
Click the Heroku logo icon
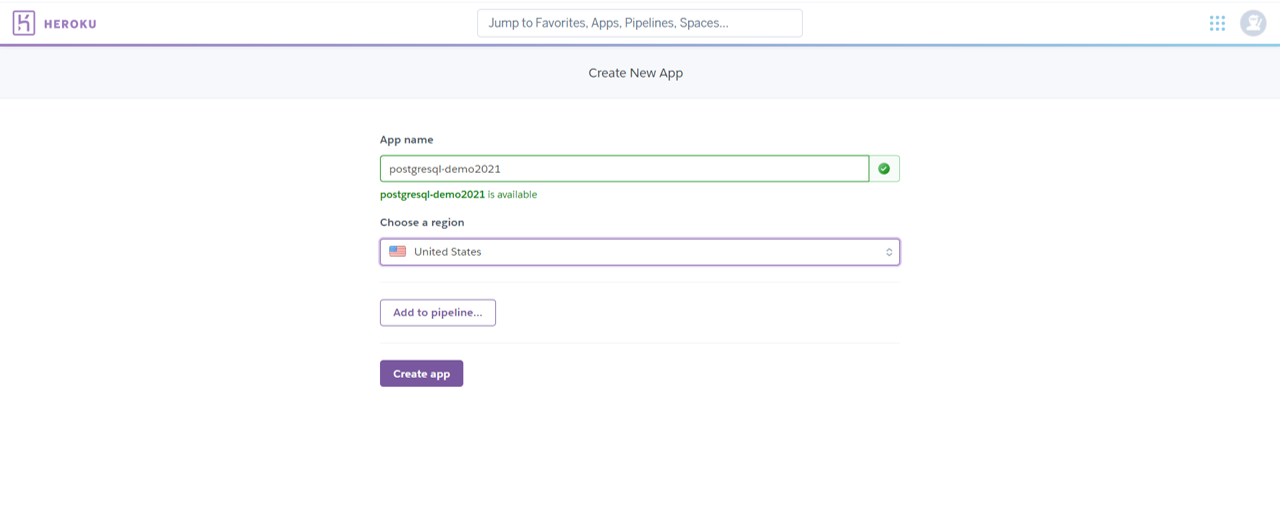[x=24, y=23]
